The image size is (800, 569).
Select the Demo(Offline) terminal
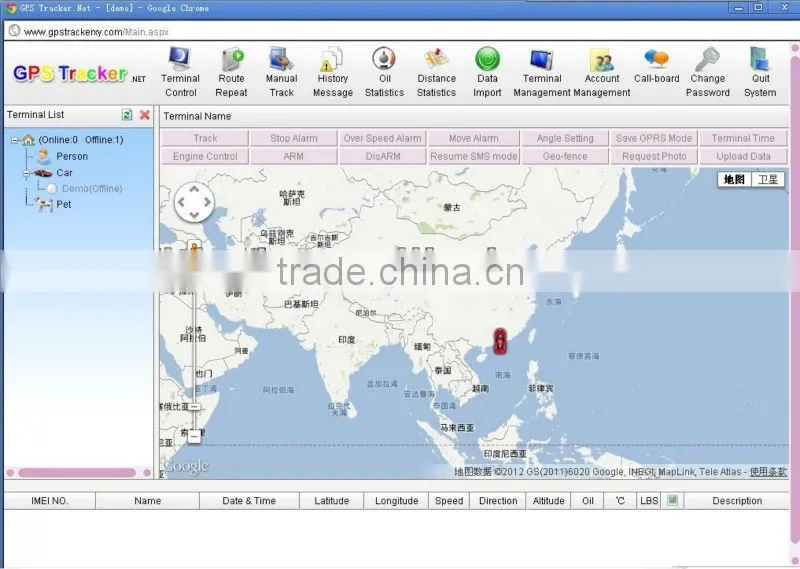coord(92,189)
